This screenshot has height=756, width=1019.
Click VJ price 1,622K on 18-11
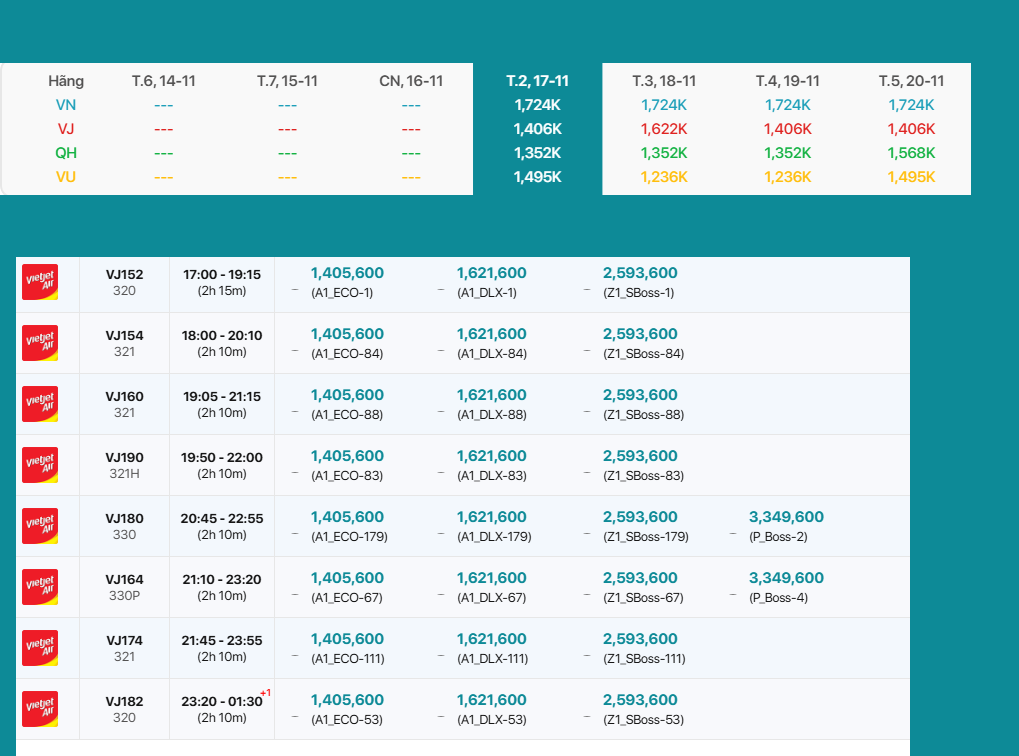tap(664, 129)
